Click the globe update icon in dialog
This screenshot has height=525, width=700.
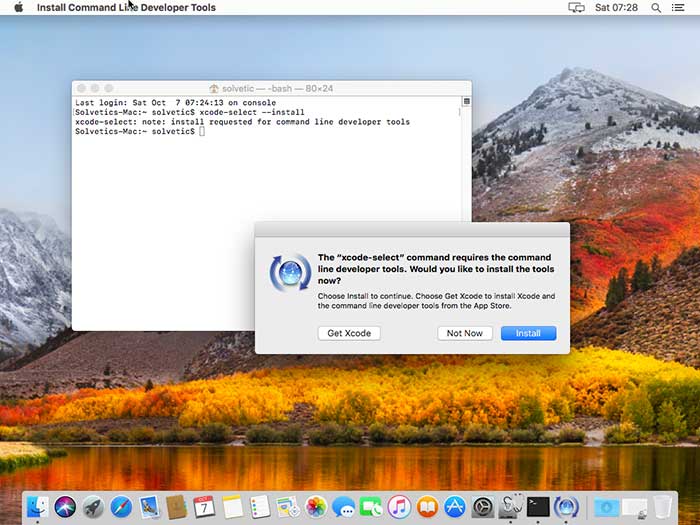pos(290,272)
